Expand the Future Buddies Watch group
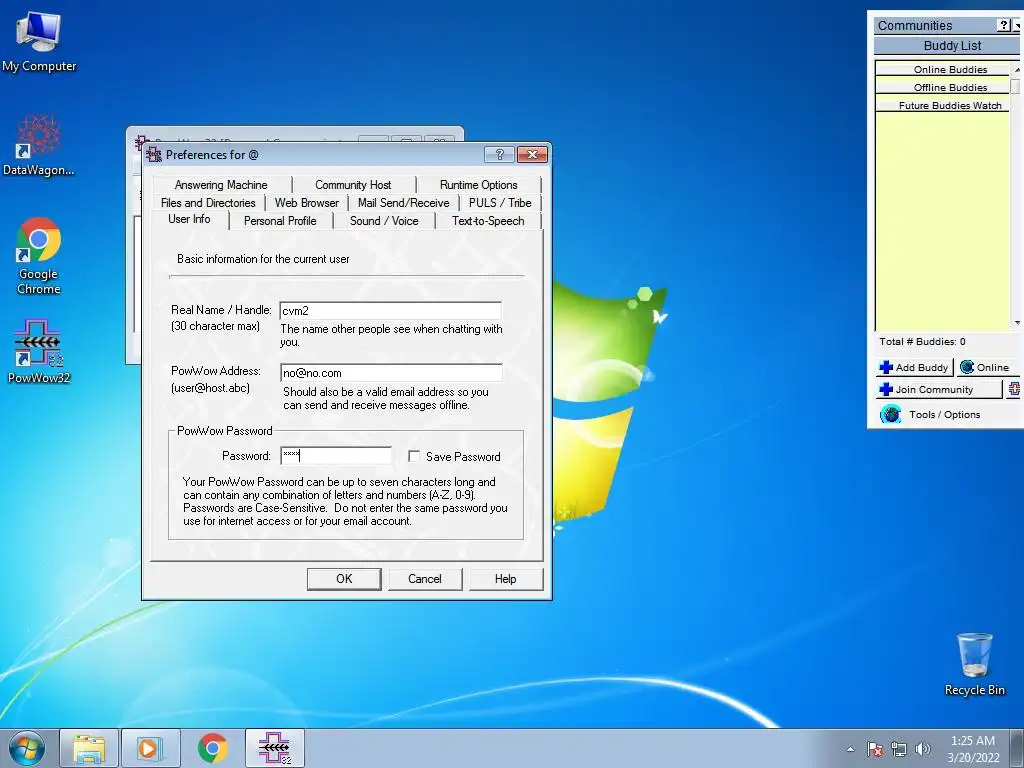 tap(942, 105)
